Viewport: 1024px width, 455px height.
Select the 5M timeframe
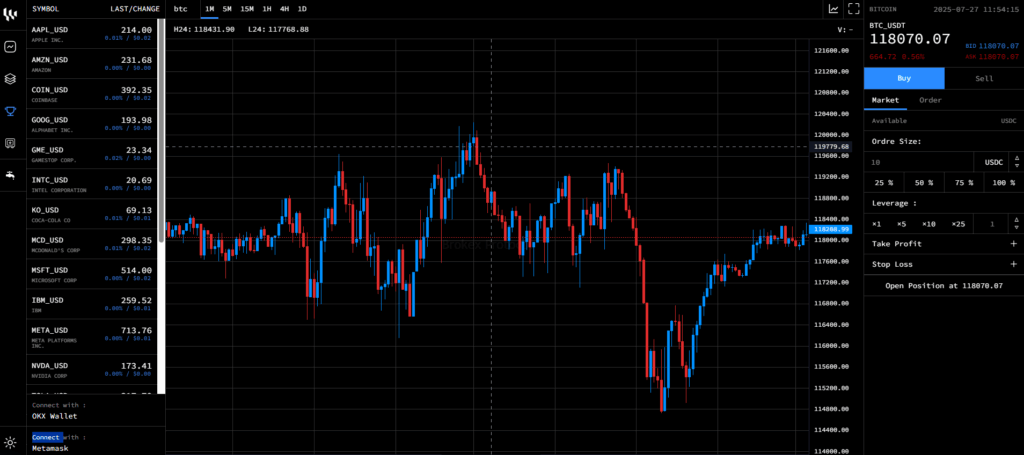pos(227,9)
